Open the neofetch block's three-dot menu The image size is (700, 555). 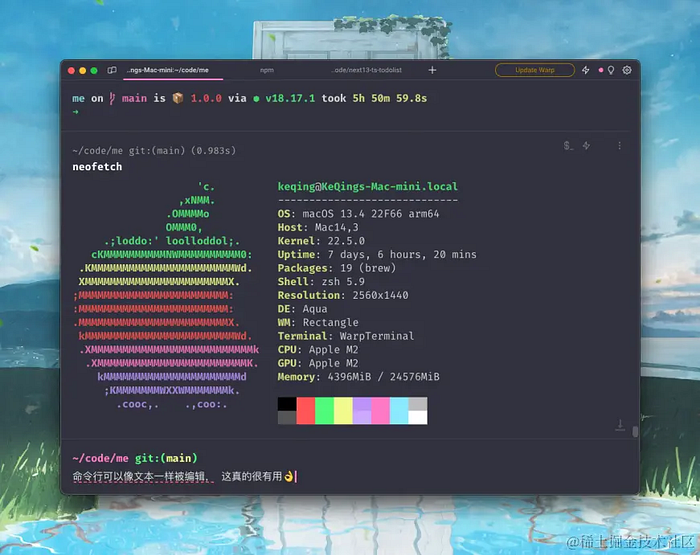[619, 146]
